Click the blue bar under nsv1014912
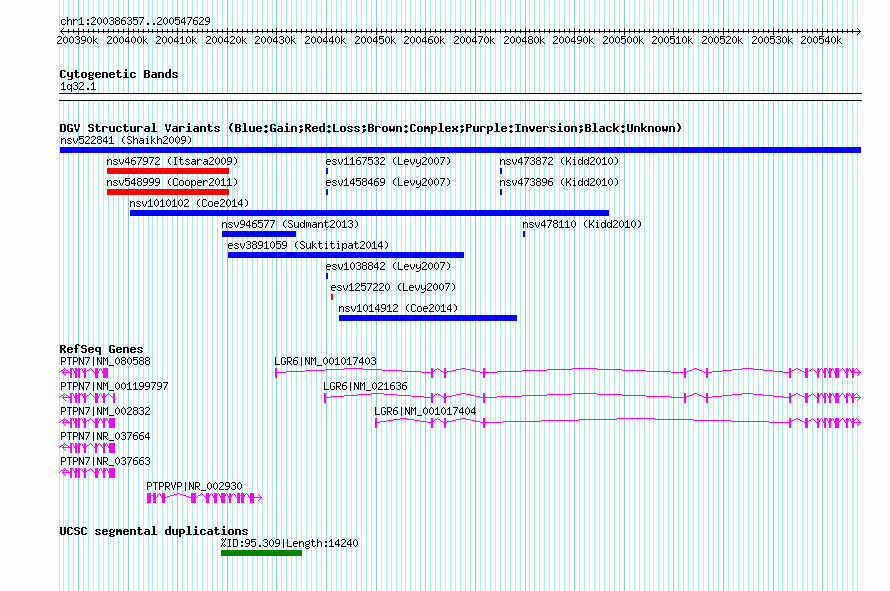Image resolution: width=890 pixels, height=591 pixels. [x=428, y=318]
